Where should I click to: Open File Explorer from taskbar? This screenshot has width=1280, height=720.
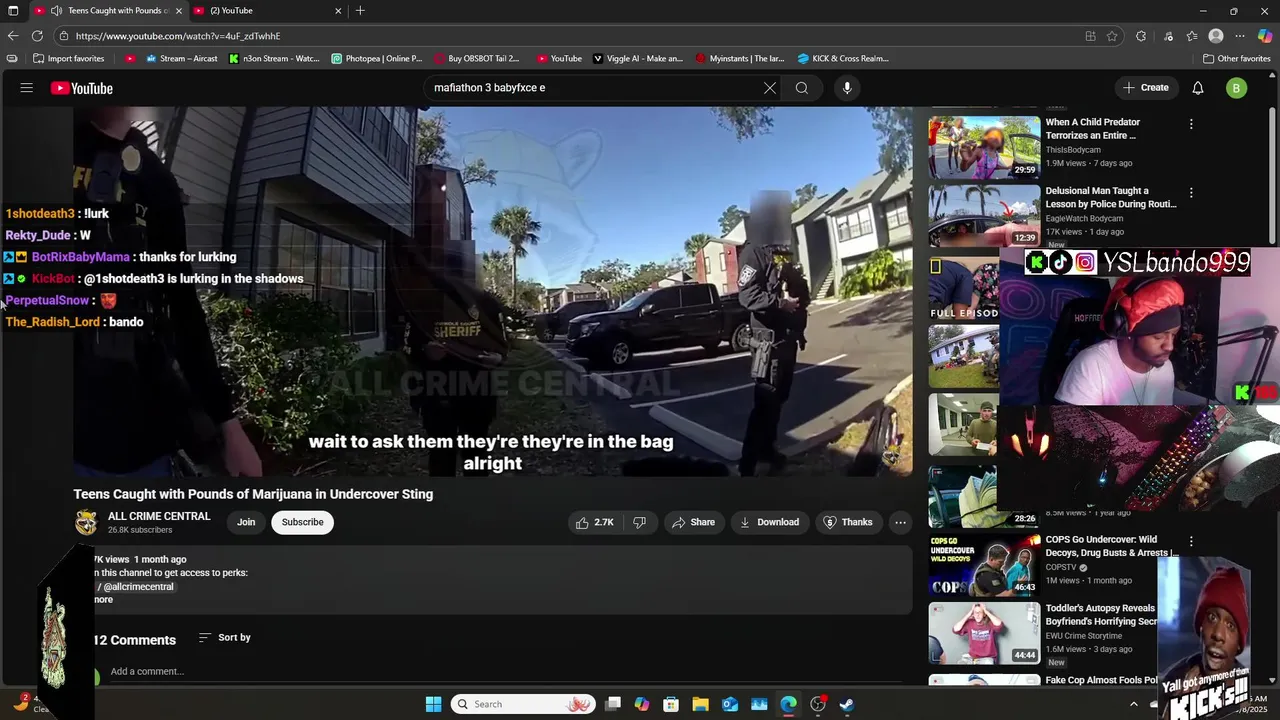pyautogui.click(x=700, y=704)
